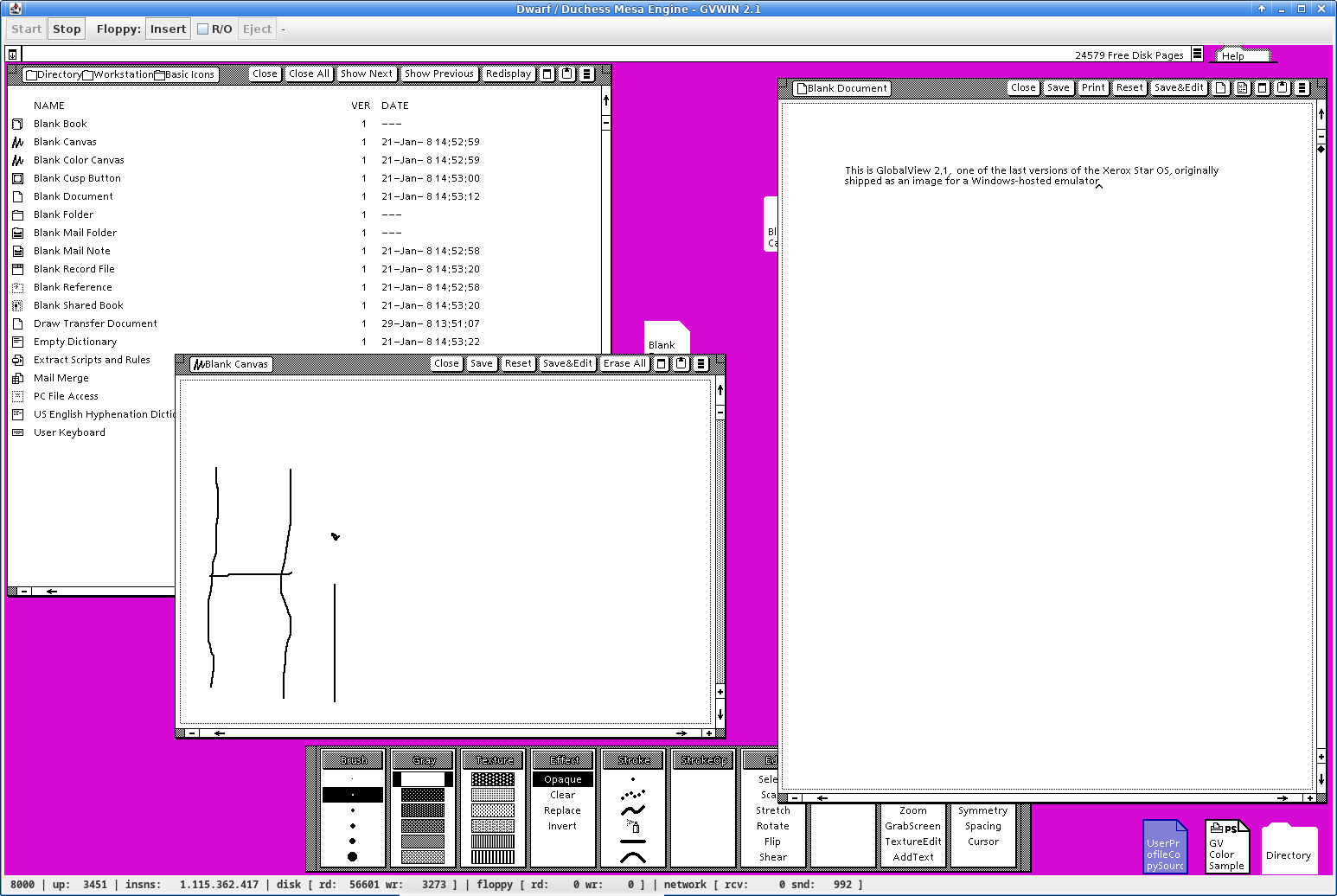Viewport: 1337px width, 896px height.
Task: Open the Directory folder desktop icon
Action: coord(1289,847)
